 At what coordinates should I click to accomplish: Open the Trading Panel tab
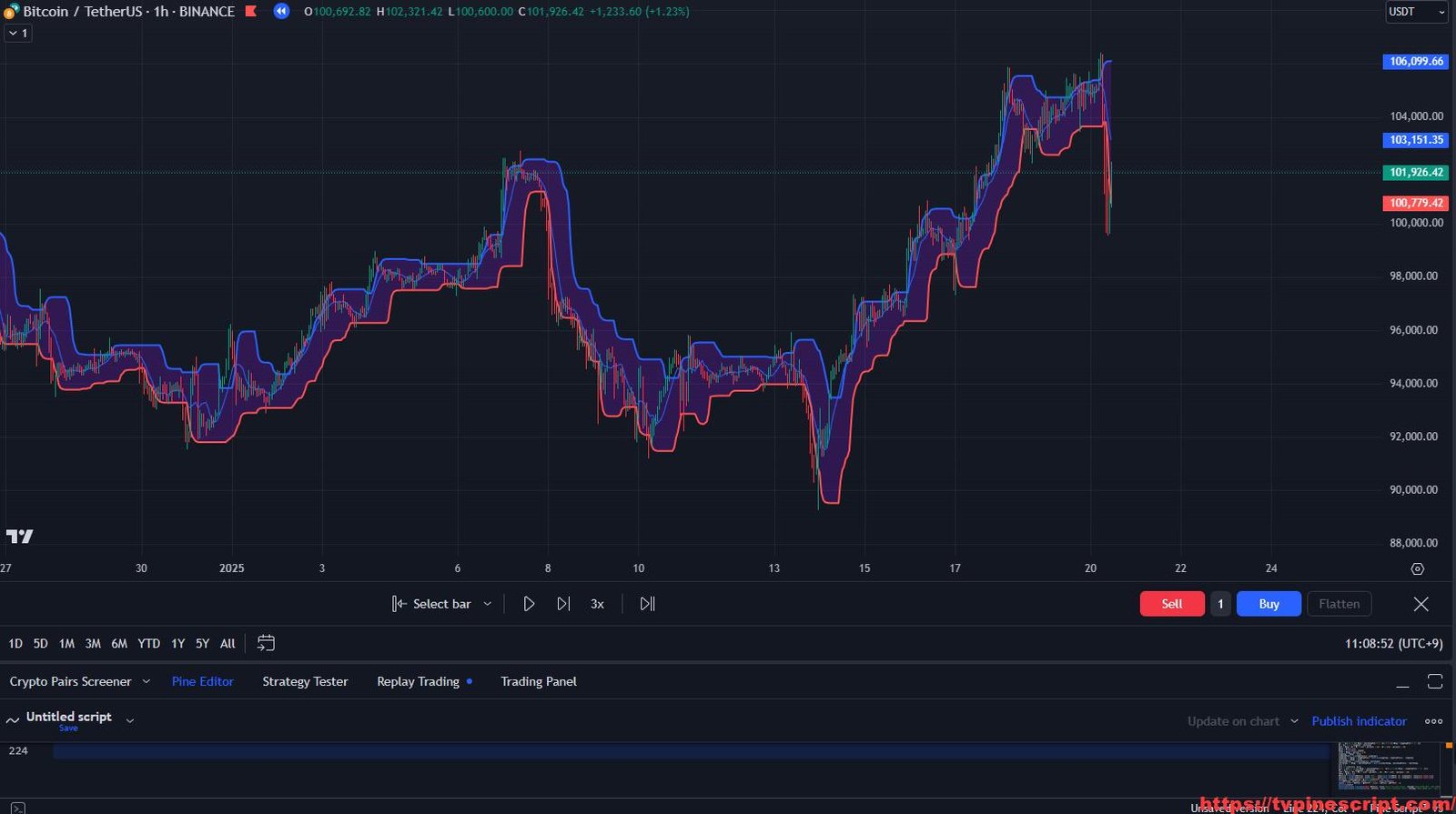(x=539, y=681)
